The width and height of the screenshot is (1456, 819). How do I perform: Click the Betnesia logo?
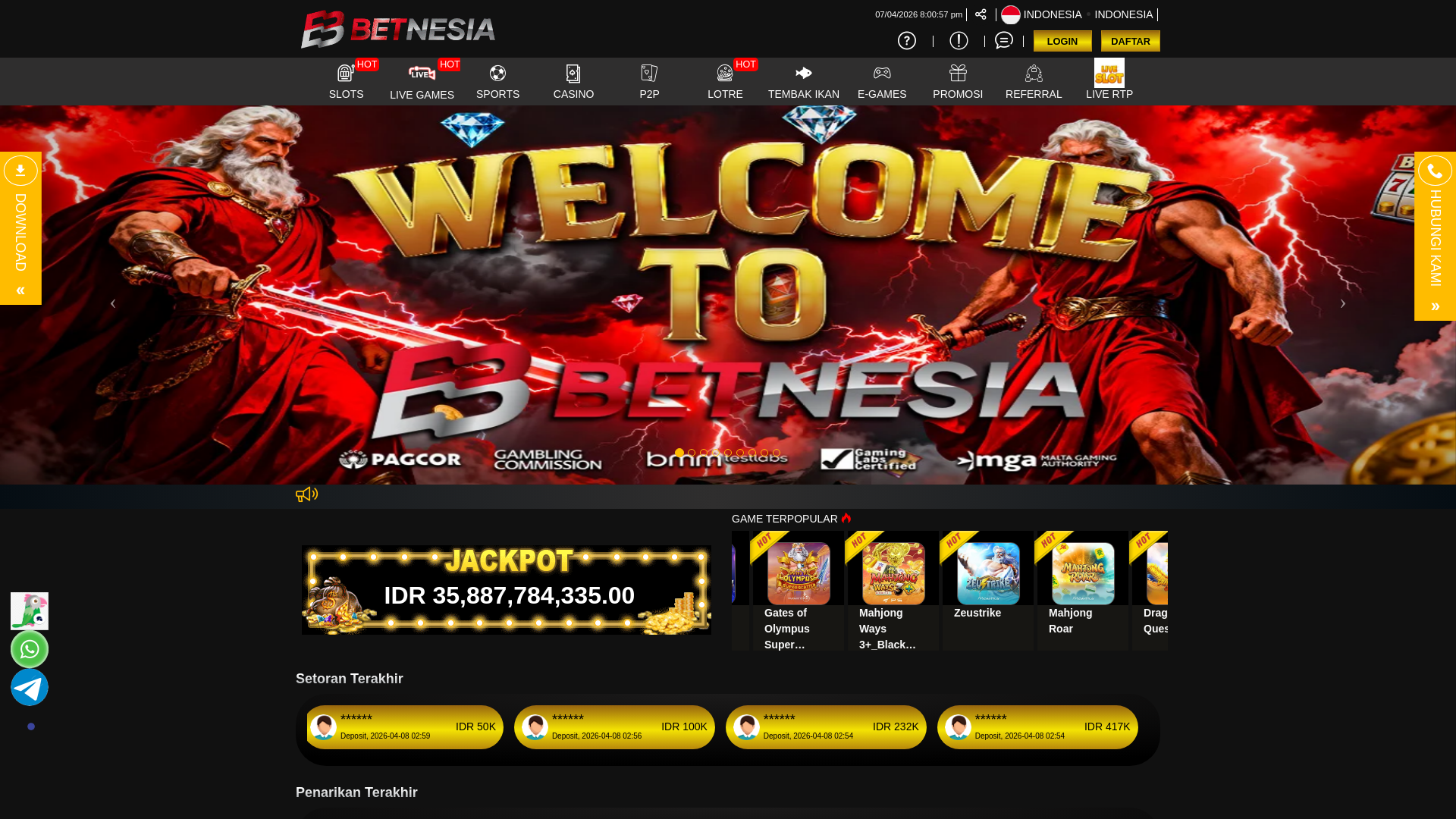(x=398, y=29)
